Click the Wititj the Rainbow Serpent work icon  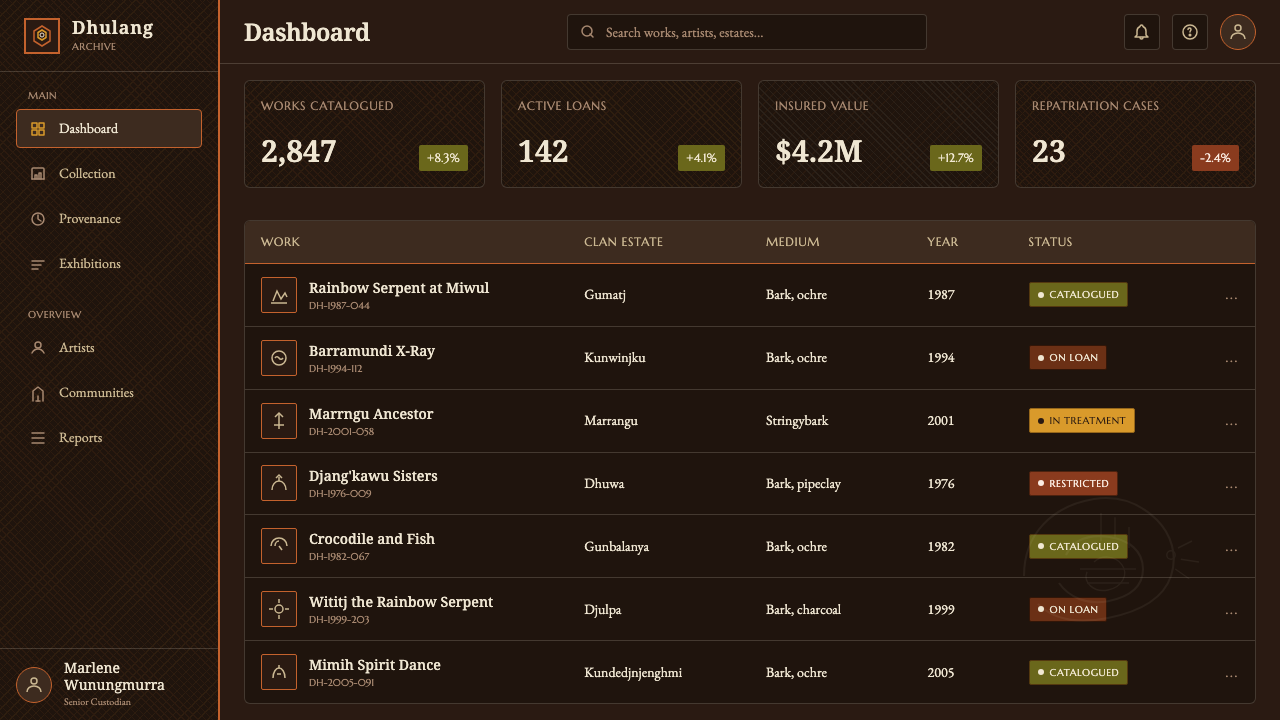(x=279, y=609)
